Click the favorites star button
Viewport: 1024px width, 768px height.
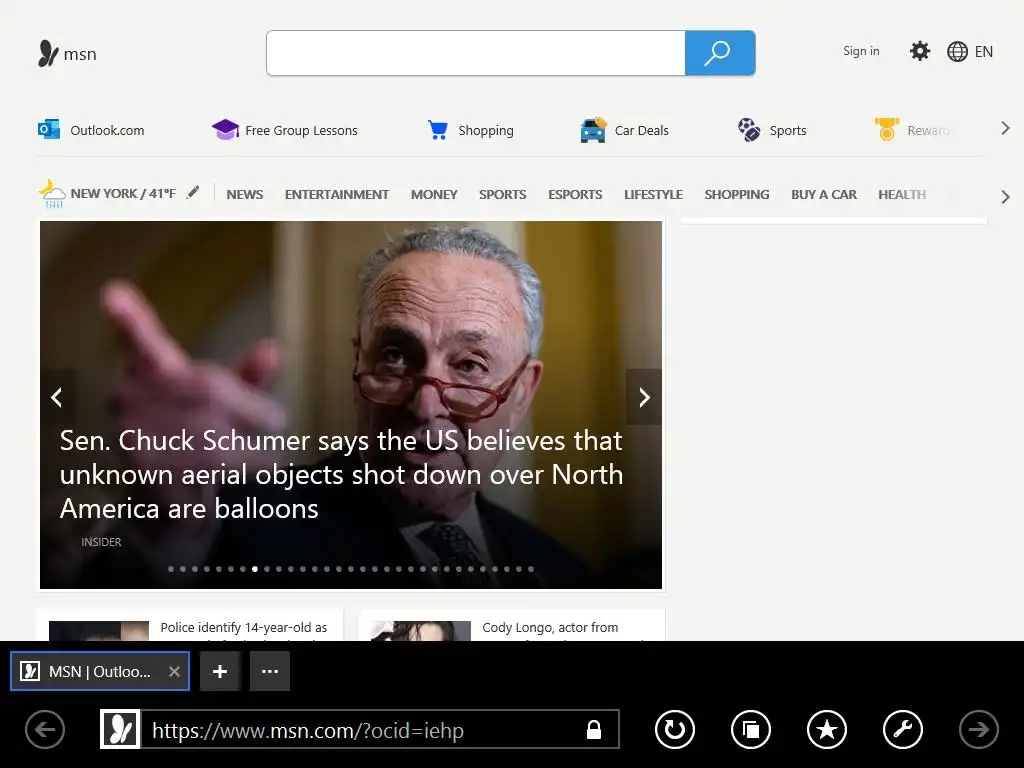point(827,729)
